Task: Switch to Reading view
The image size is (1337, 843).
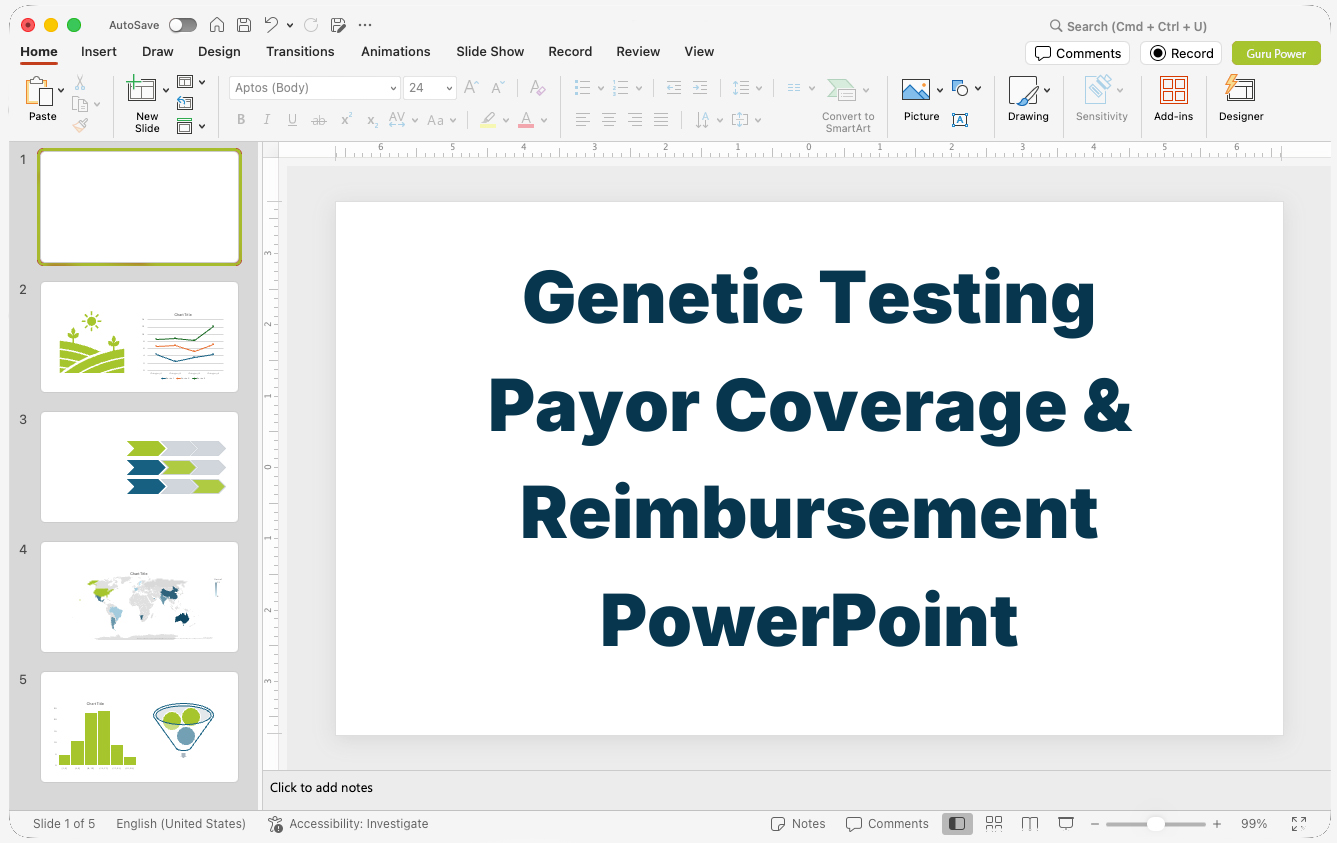Action: coord(1030,824)
